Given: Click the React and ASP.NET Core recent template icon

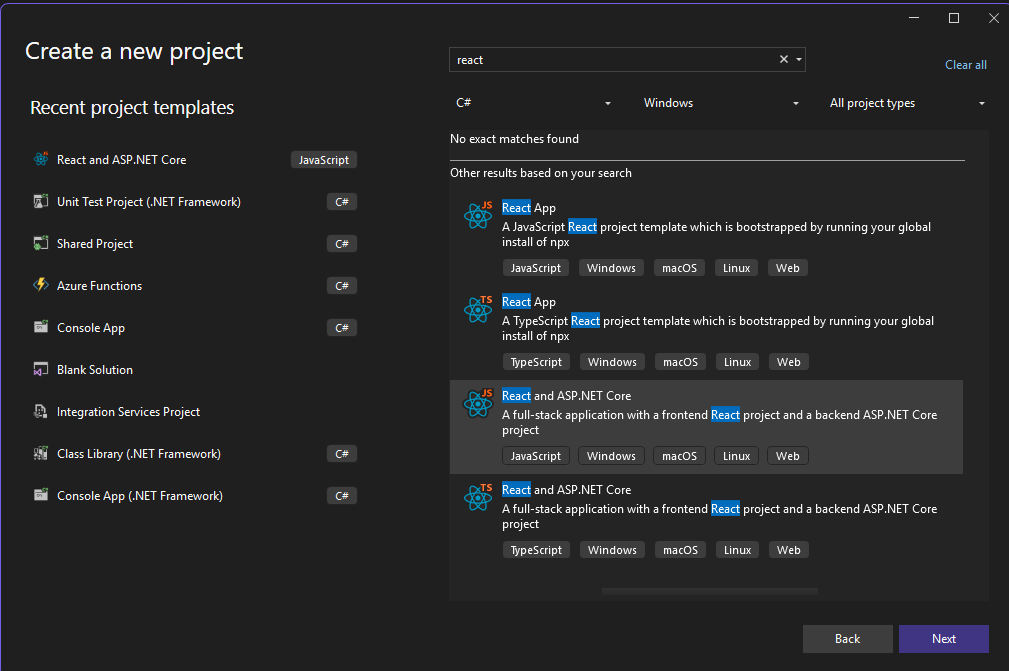Looking at the screenshot, I should tap(41, 159).
